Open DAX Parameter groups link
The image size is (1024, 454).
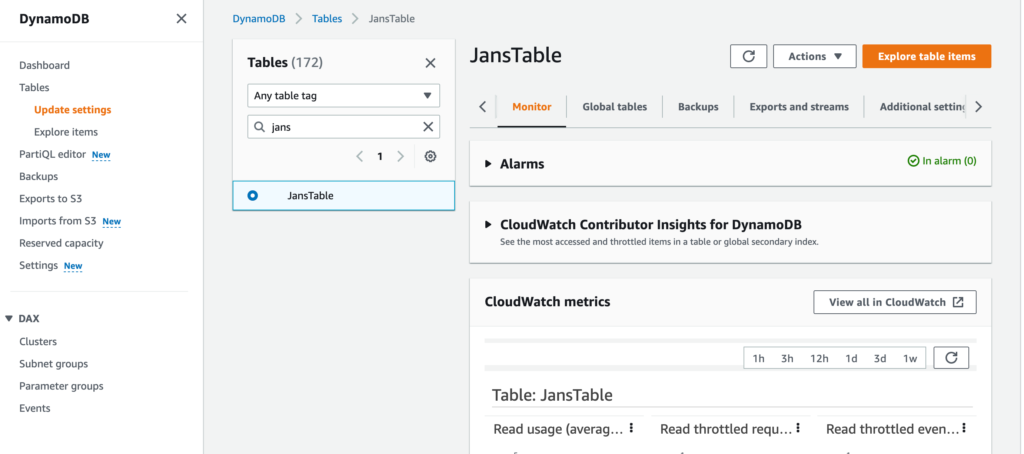pos(61,386)
